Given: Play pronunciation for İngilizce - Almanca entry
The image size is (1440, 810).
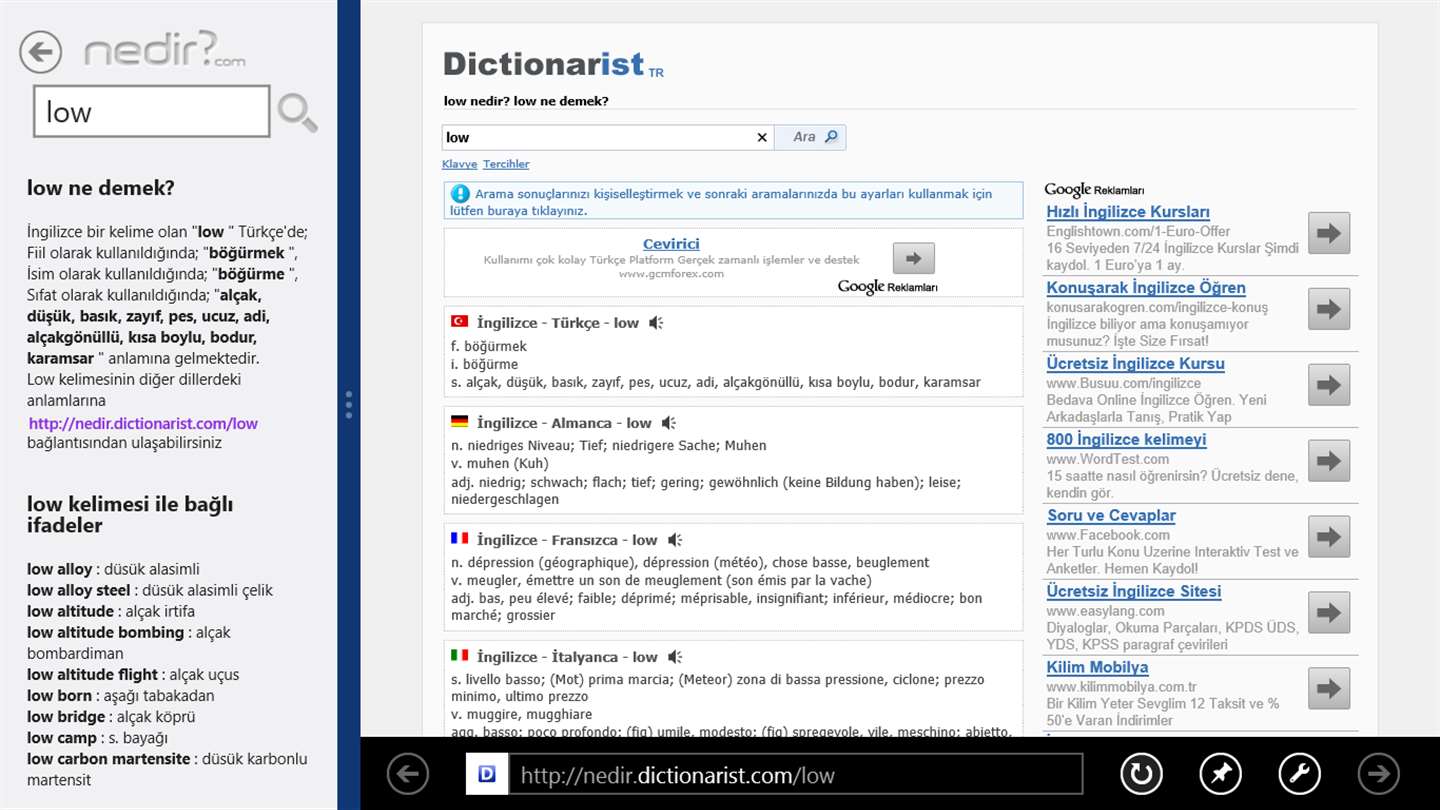Looking at the screenshot, I should click(x=669, y=423).
